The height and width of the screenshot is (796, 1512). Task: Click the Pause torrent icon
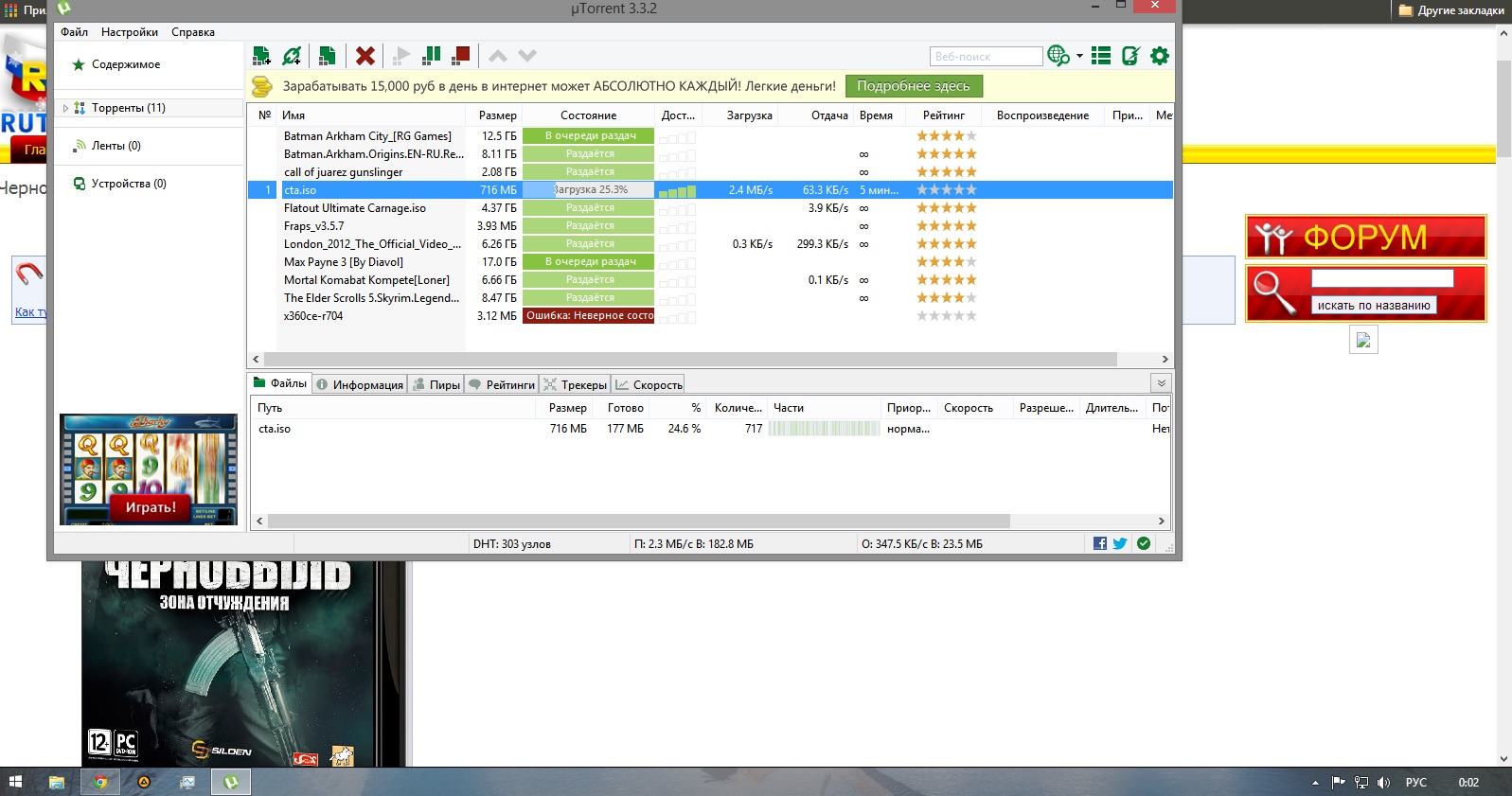432,56
